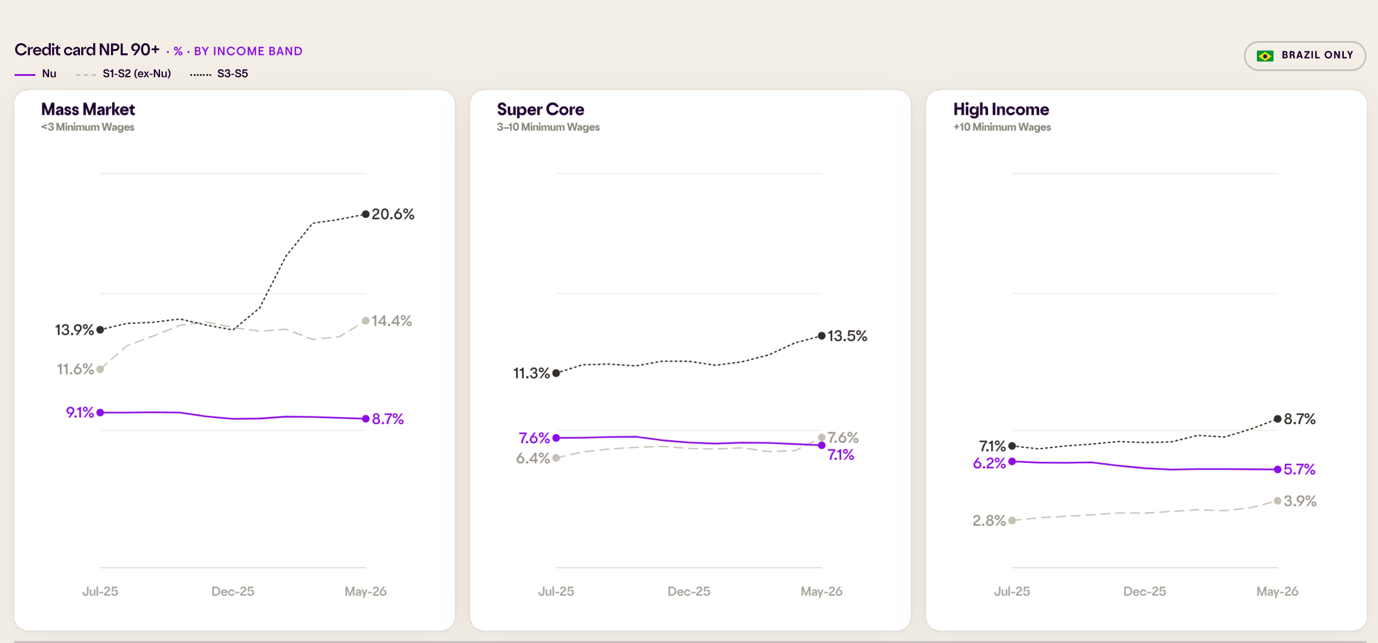Click the purple 7.6% Super Core label
Viewport: 1378px width, 643px height.
click(534, 438)
